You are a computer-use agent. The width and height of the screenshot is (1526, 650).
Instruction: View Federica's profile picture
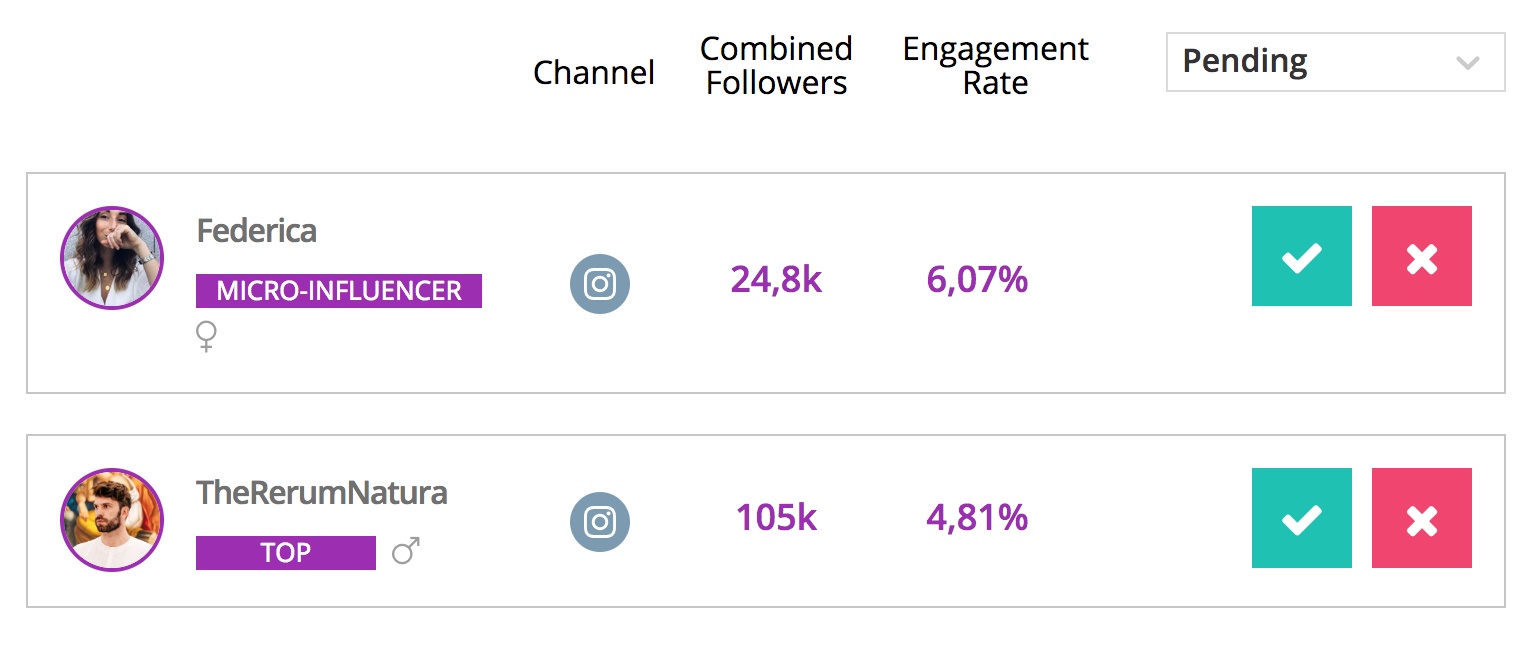point(112,258)
